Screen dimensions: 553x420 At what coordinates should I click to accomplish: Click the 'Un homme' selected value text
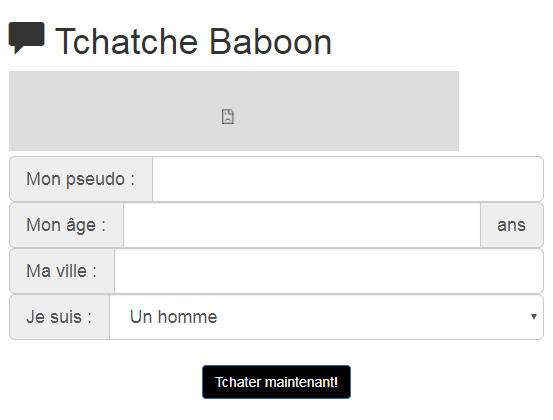click(x=173, y=317)
